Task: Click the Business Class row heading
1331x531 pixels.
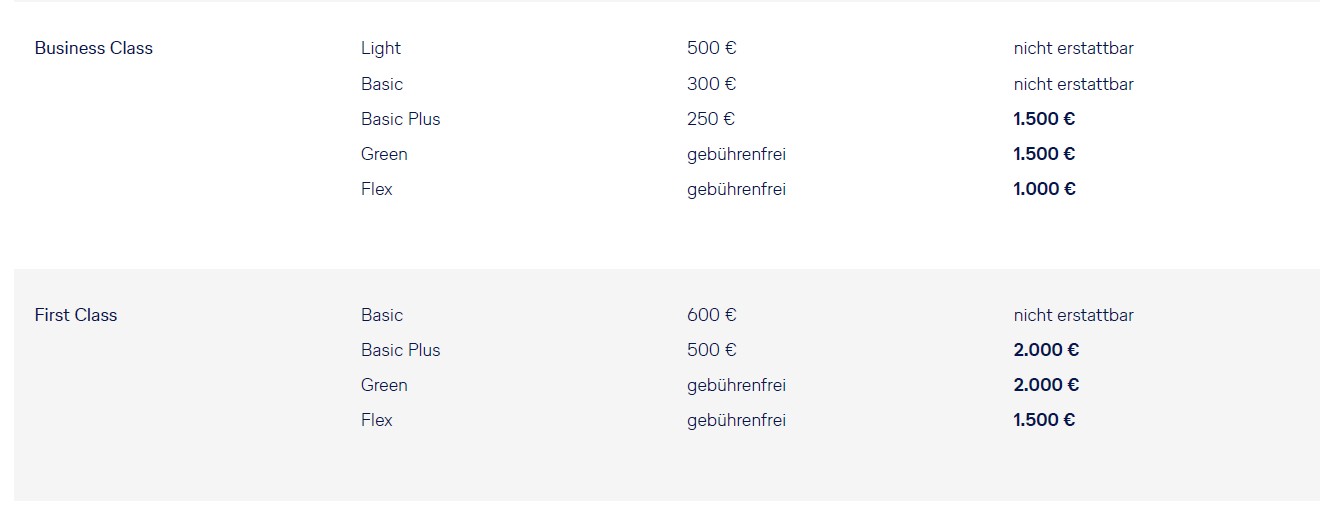Action: [94, 48]
